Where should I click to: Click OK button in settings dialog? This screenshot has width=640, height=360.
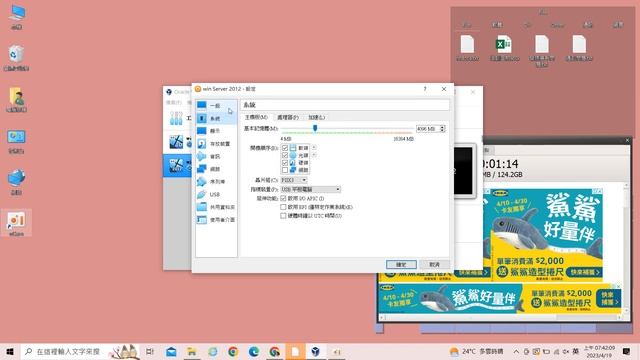[x=401, y=264]
